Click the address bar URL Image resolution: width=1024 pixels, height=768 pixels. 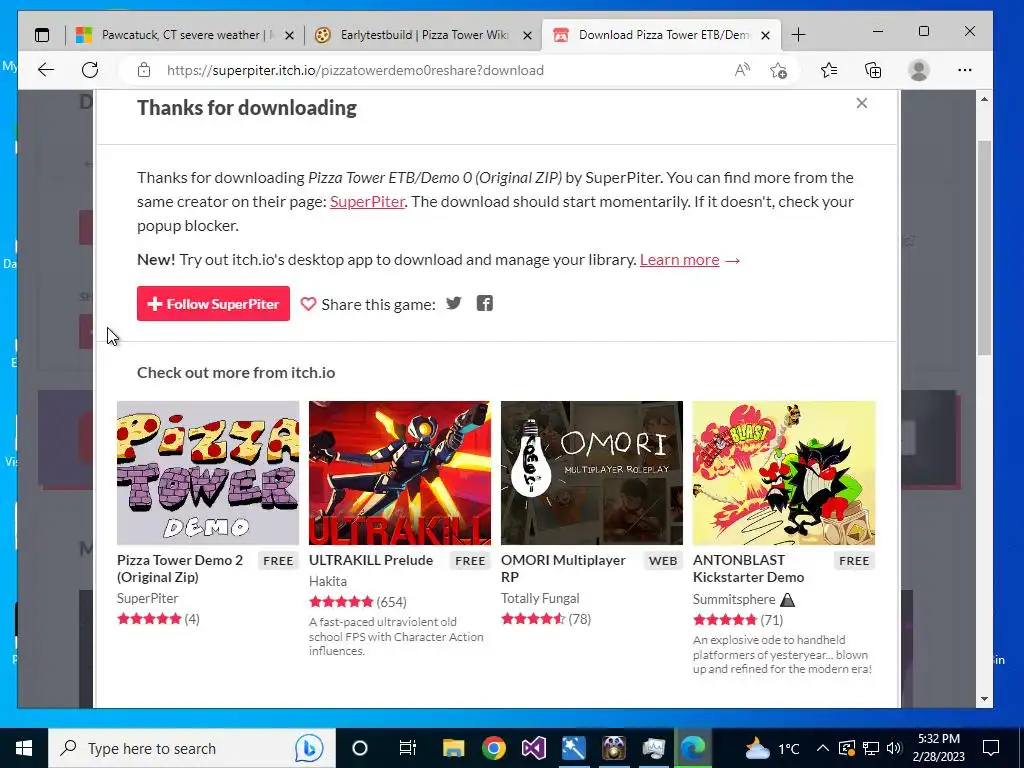(355, 71)
